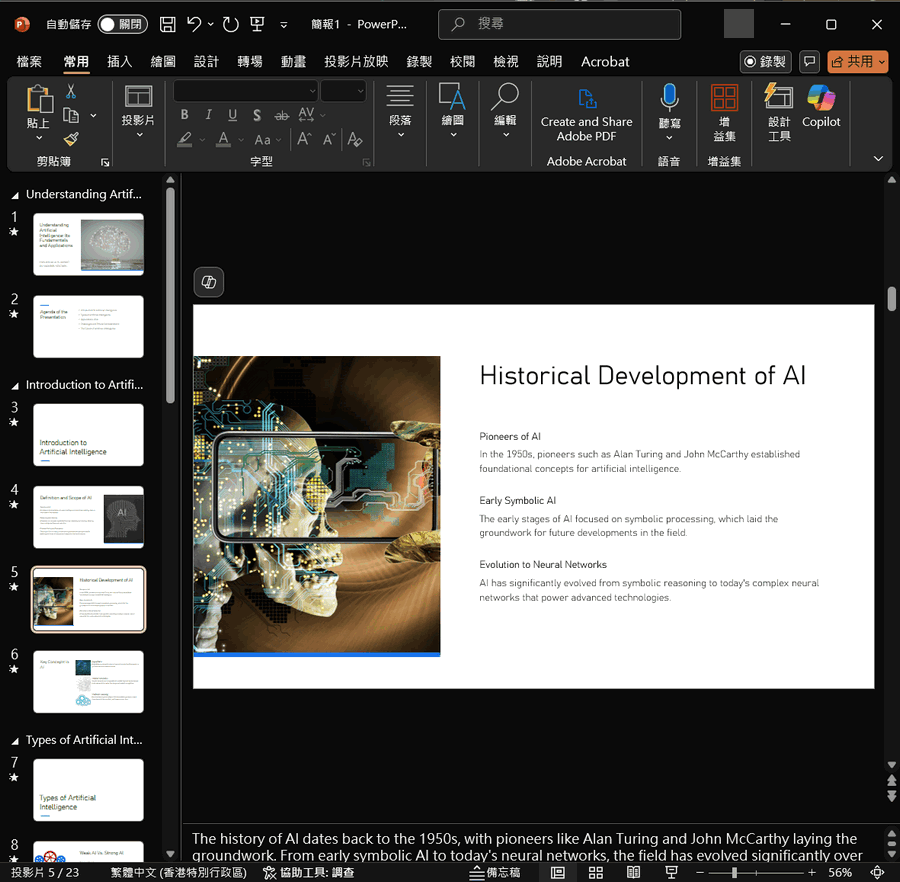This screenshot has width=900, height=882.
Task: Toggle the AutoSave switch
Action: (122, 24)
